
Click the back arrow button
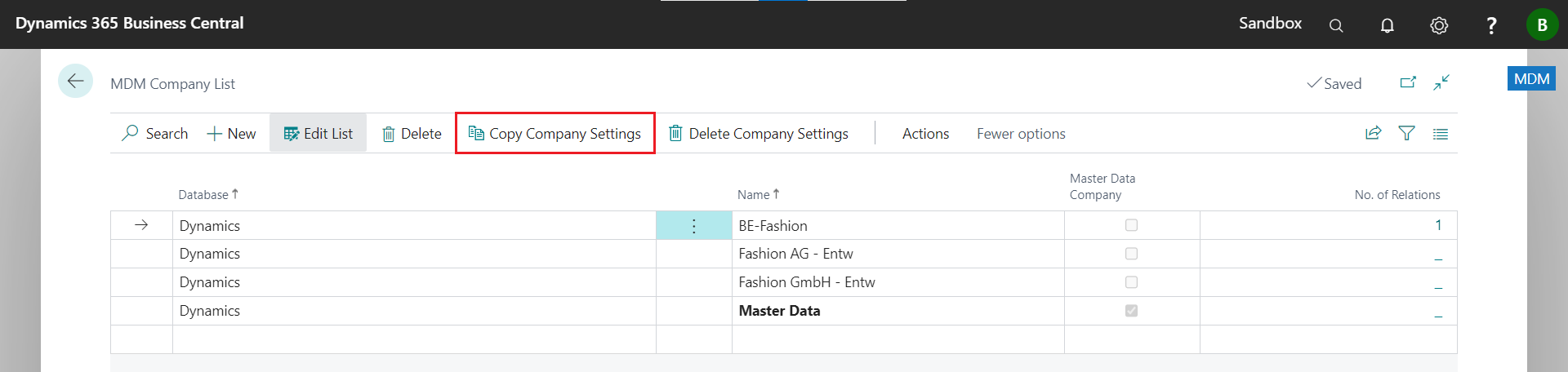click(75, 81)
